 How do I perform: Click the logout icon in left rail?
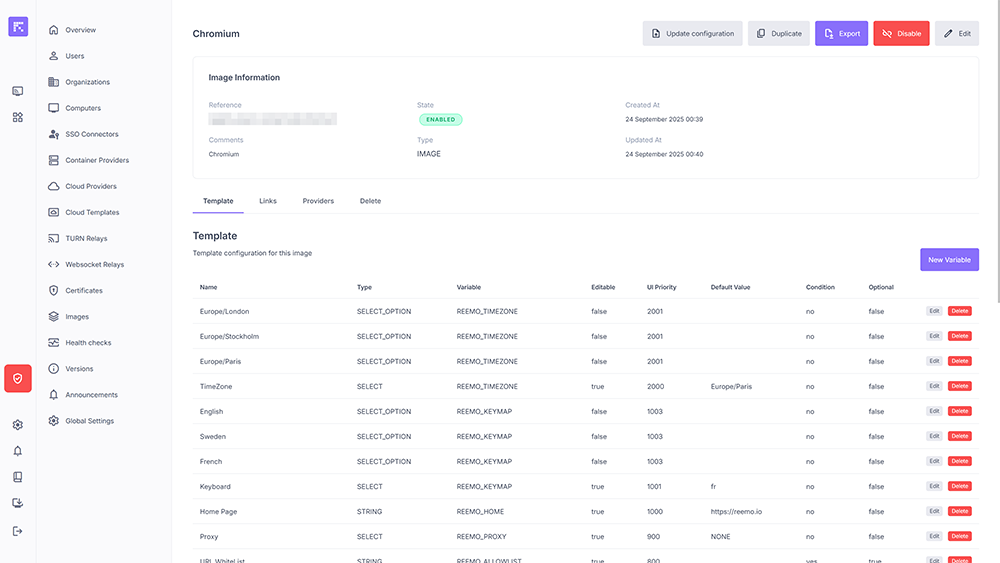point(18,531)
